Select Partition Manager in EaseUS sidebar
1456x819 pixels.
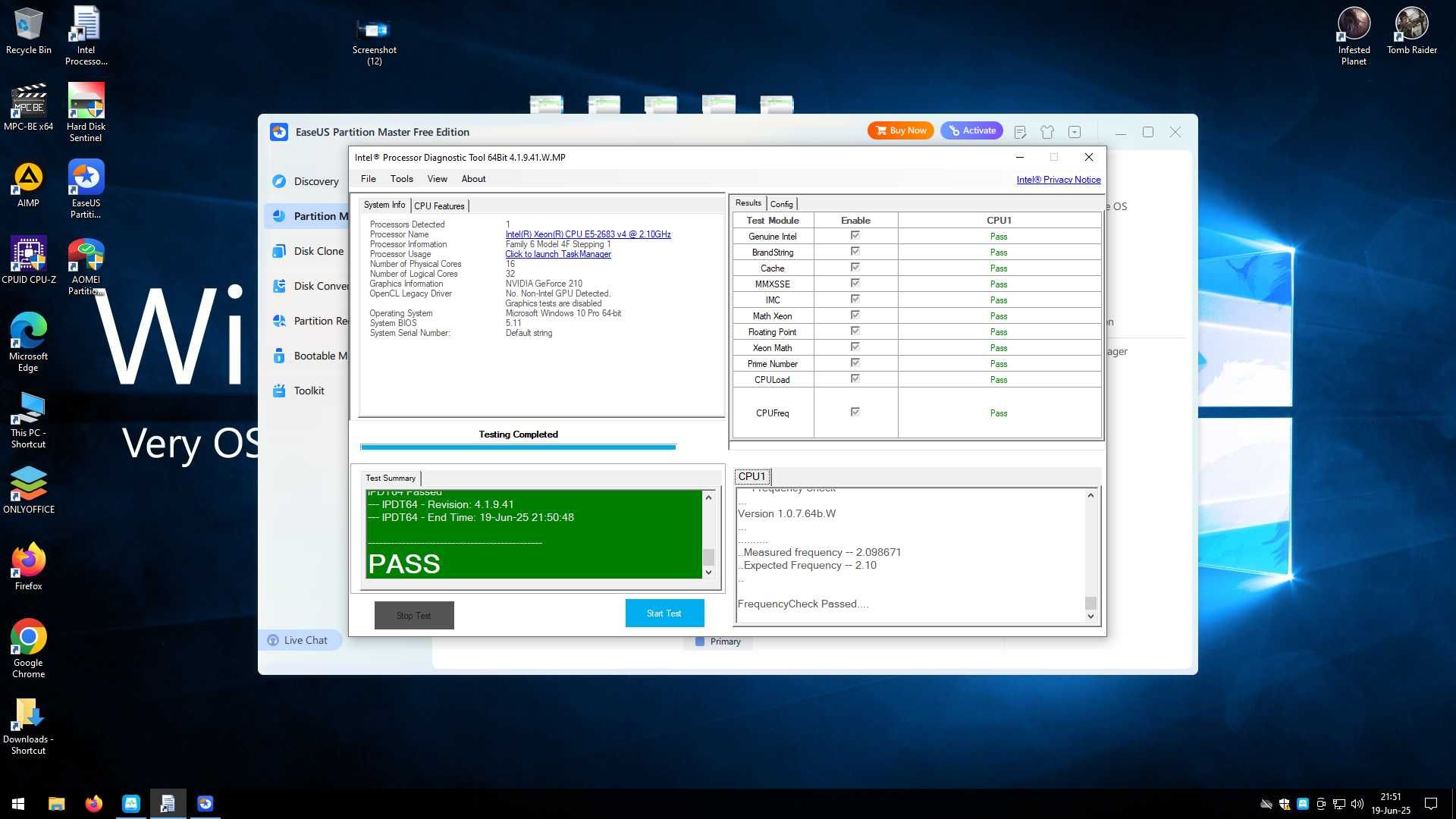point(306,216)
